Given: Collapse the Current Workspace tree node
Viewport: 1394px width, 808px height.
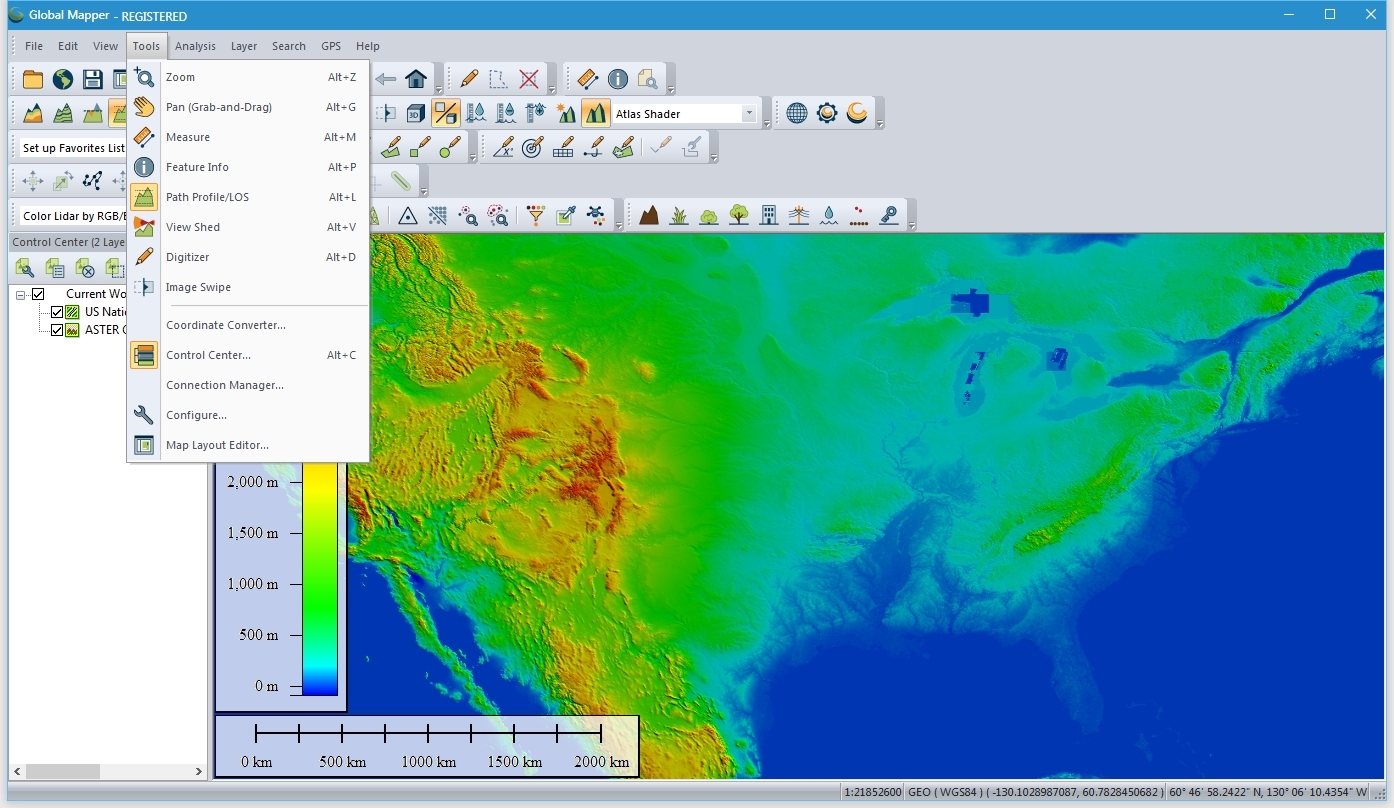Looking at the screenshot, I should tap(20, 295).
